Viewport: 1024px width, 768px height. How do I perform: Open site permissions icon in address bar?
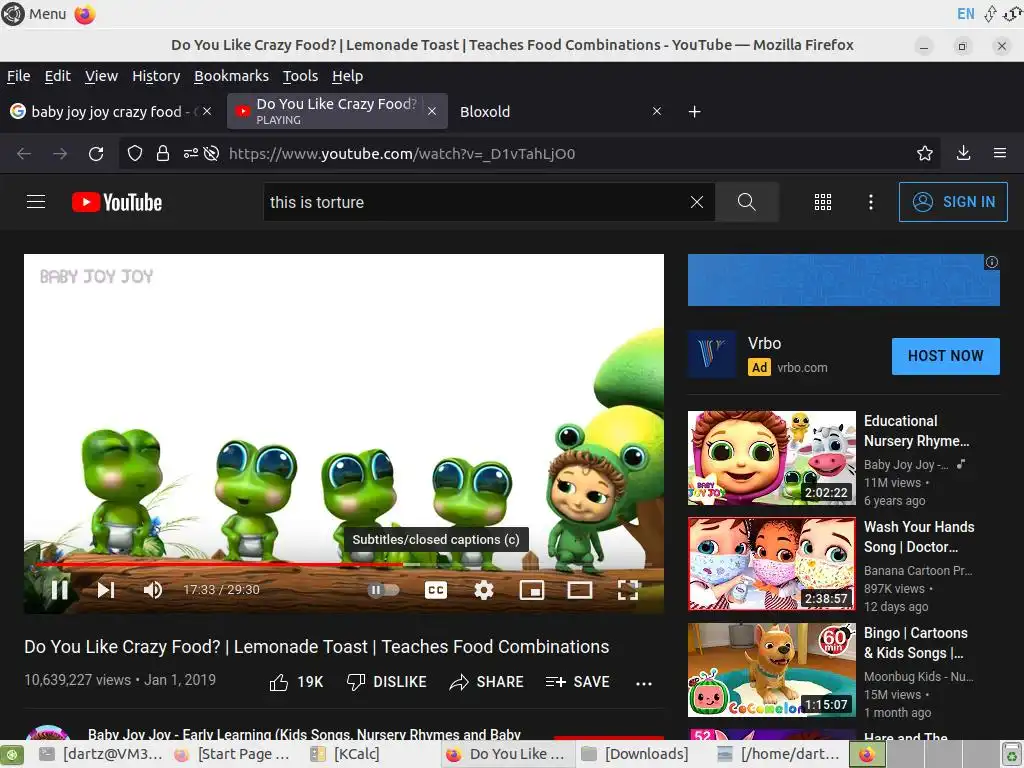(191, 153)
